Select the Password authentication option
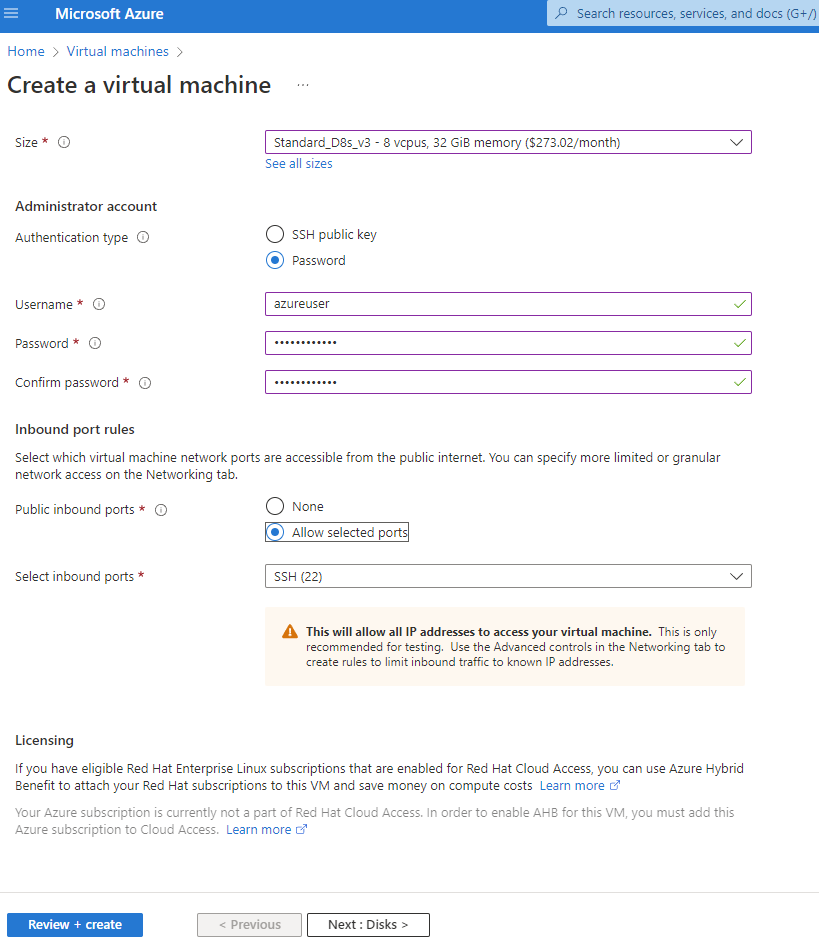This screenshot has height=941, width=819. click(275, 260)
